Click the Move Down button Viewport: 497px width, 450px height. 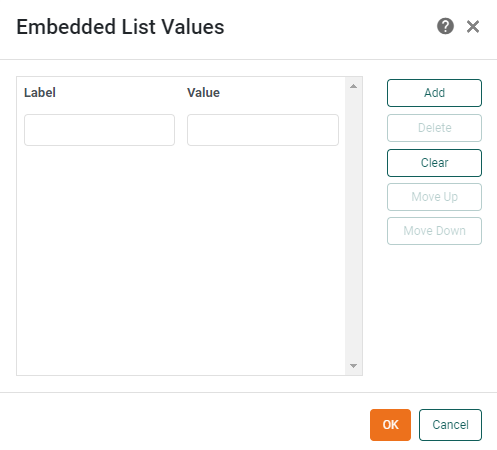[434, 231]
